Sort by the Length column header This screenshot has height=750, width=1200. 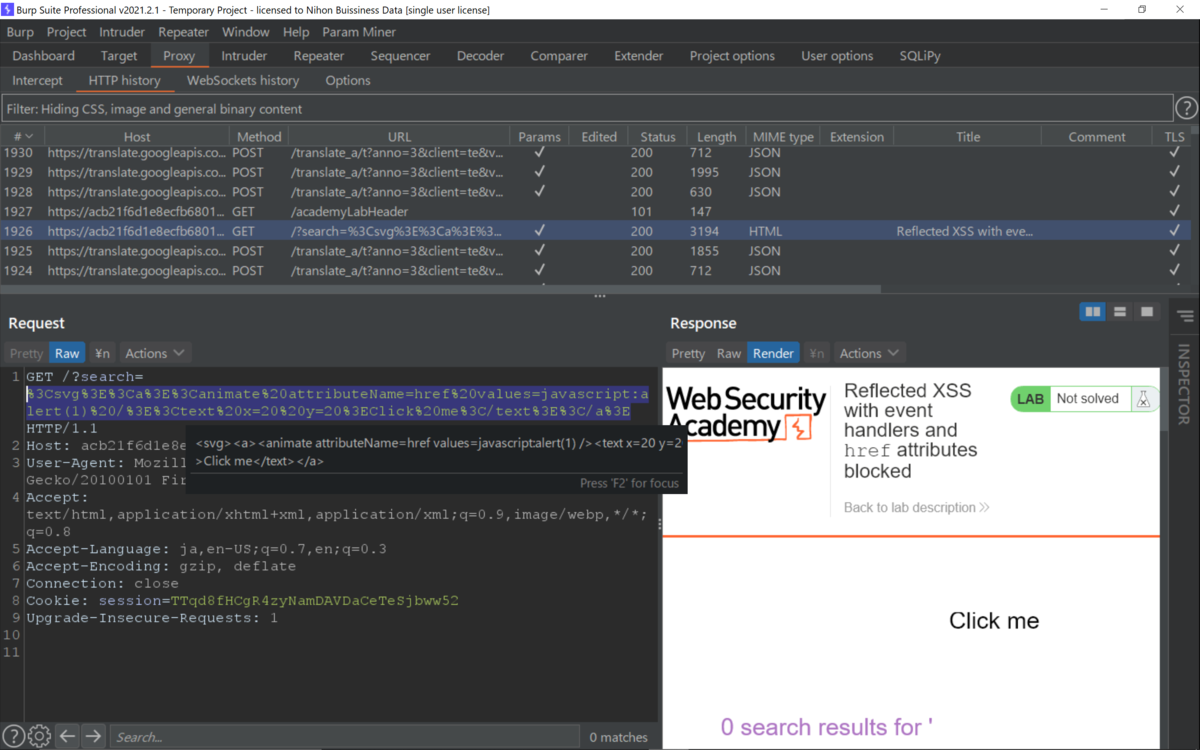(x=716, y=137)
